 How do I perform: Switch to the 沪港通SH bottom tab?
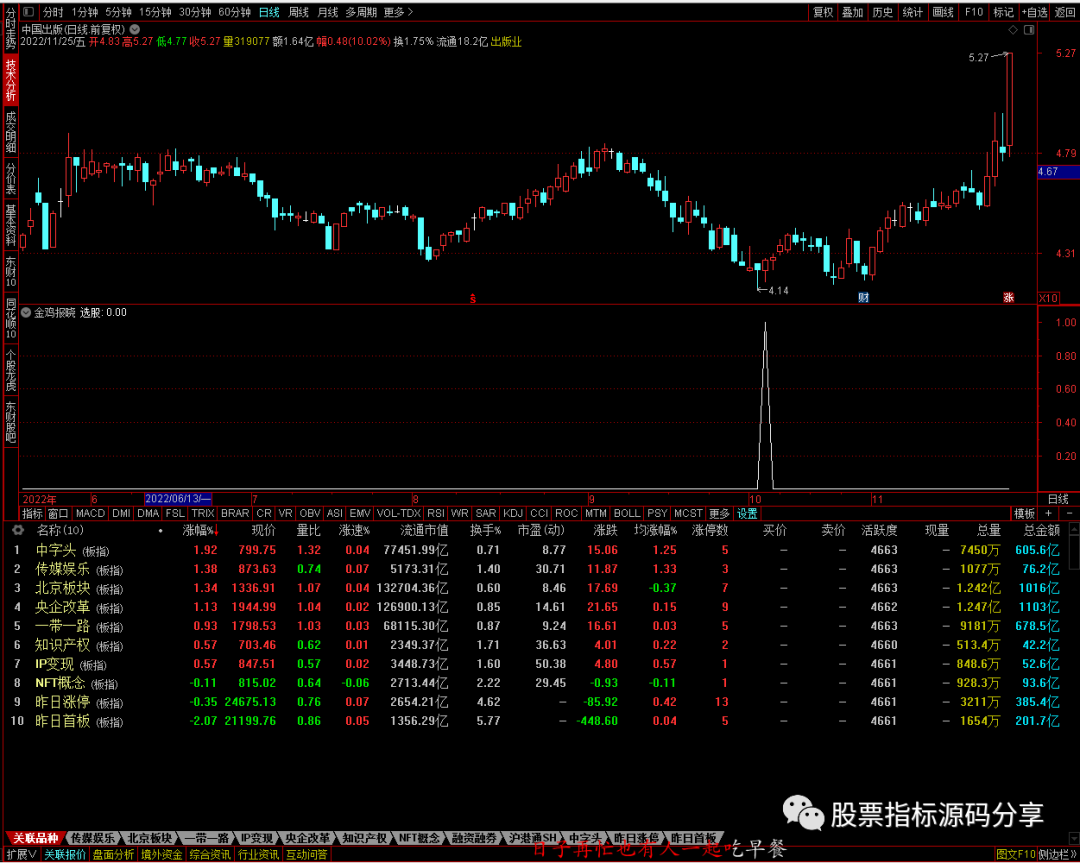point(532,838)
